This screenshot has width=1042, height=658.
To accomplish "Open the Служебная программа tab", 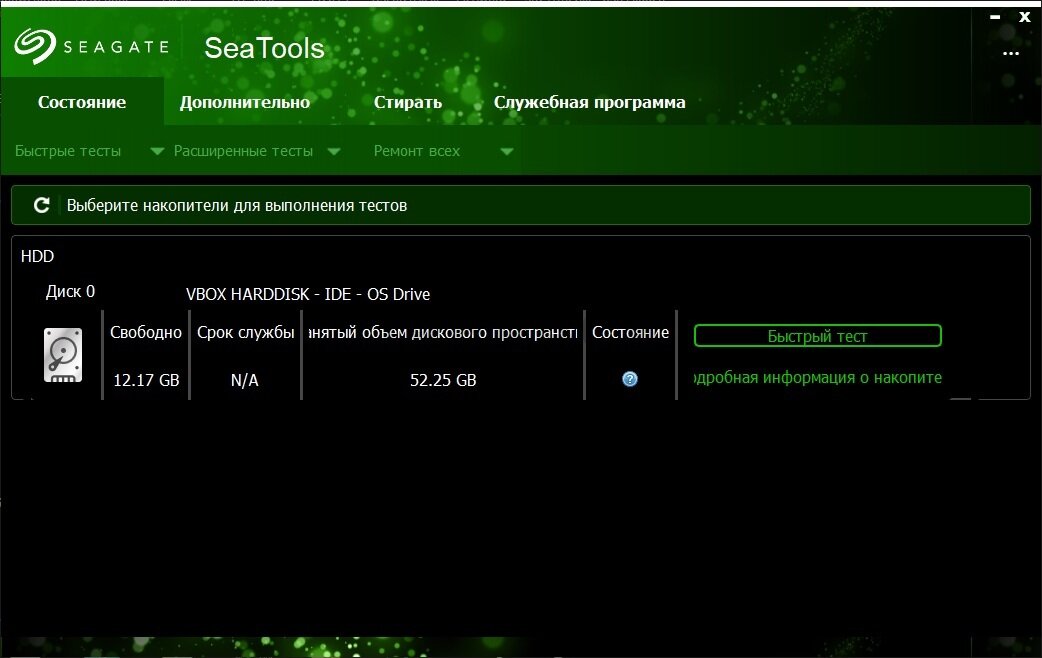I will [x=589, y=102].
